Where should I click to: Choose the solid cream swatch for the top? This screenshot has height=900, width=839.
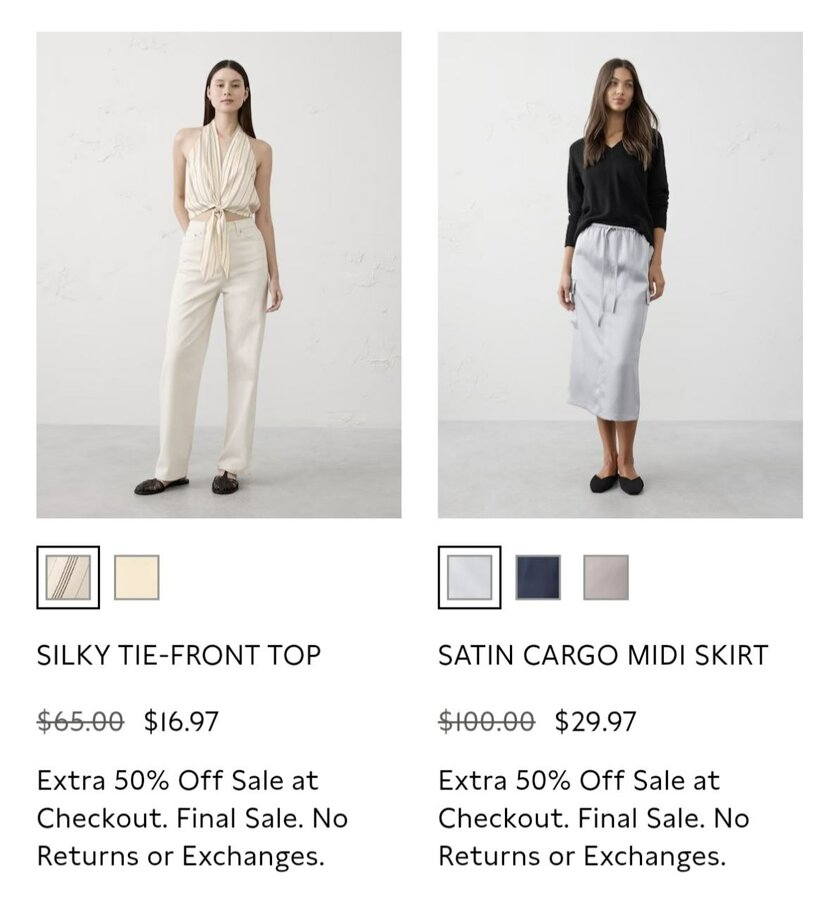click(x=137, y=577)
